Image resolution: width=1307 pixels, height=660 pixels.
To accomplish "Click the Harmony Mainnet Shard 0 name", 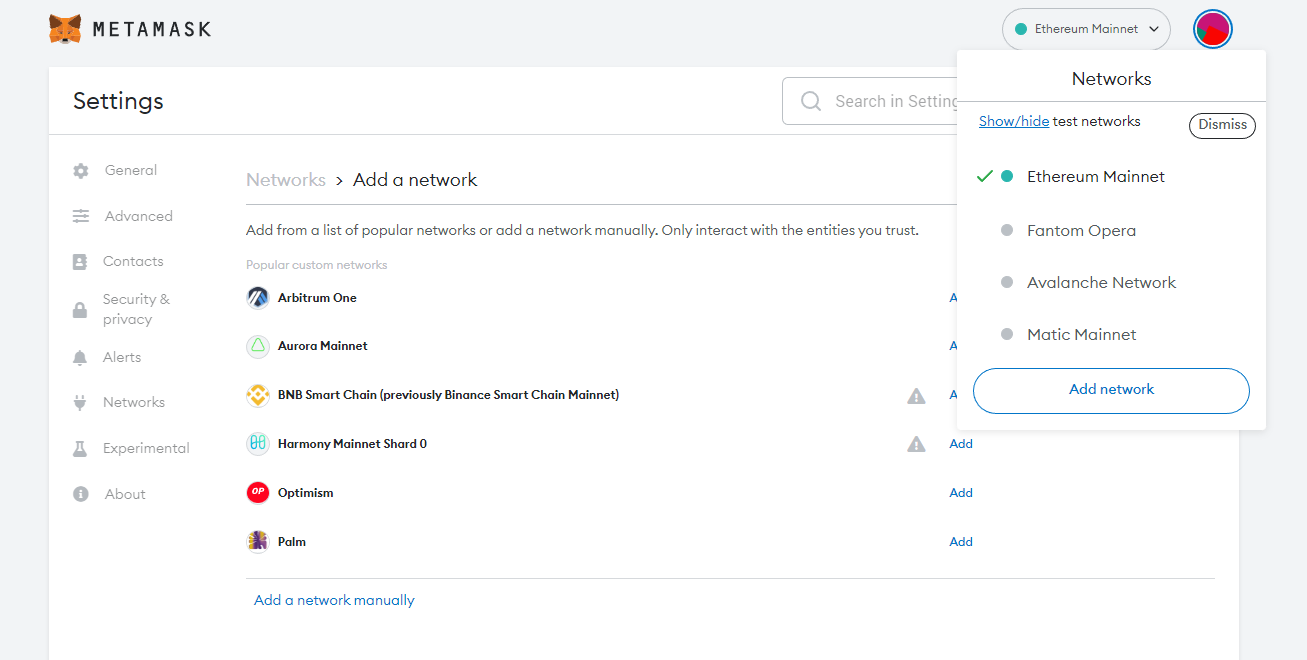I will [x=352, y=444].
